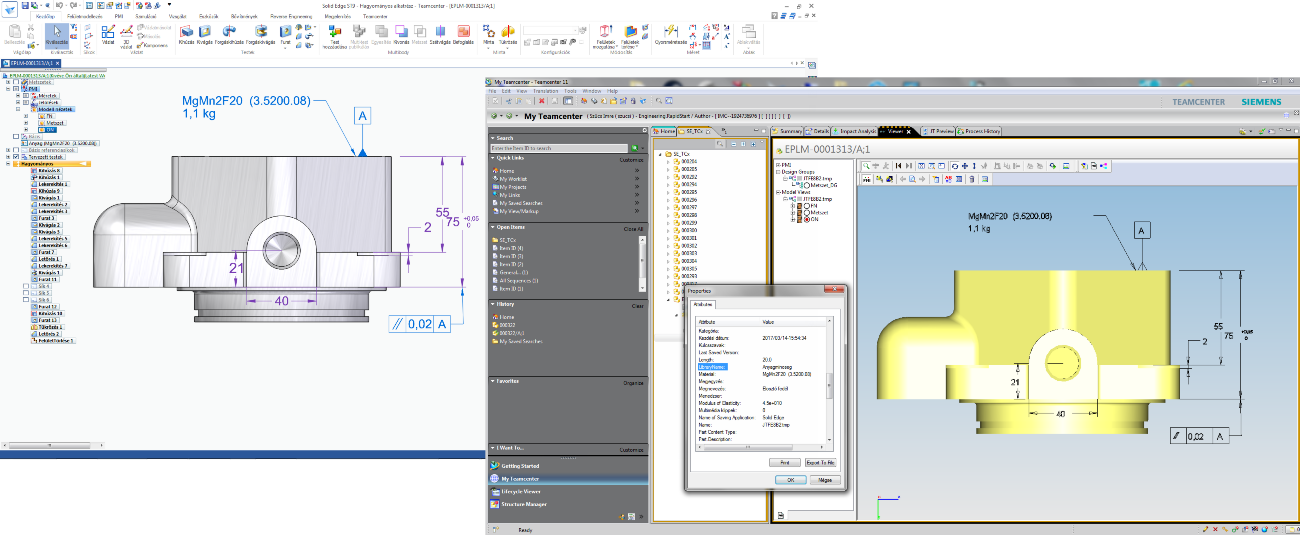
Task: Click the Ablakváltás switch windows icon
Action: [x=747, y=35]
